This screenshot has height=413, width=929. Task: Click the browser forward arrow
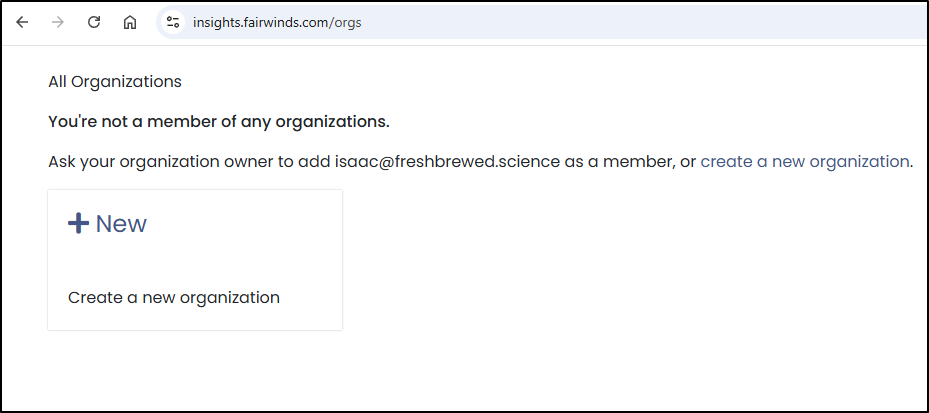tap(57, 23)
